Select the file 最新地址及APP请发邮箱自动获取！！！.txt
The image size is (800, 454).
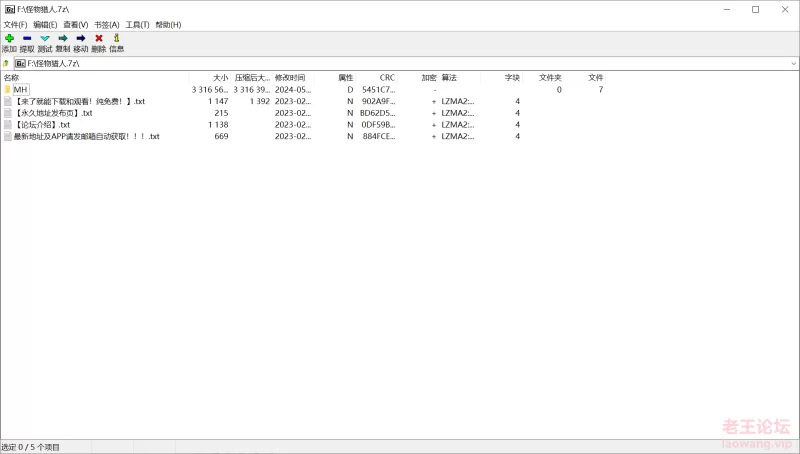pos(87,136)
